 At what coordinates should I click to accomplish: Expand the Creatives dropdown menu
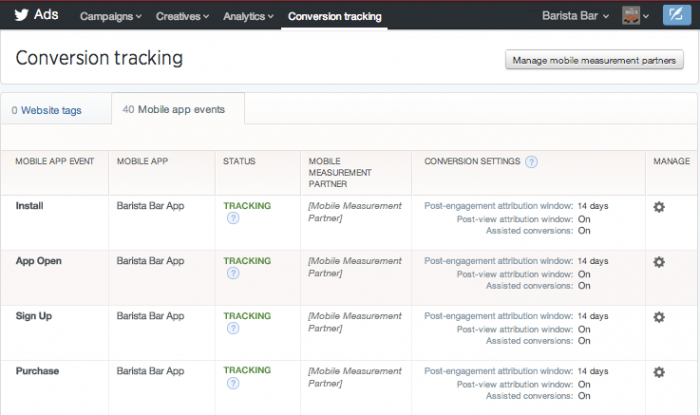pos(182,17)
